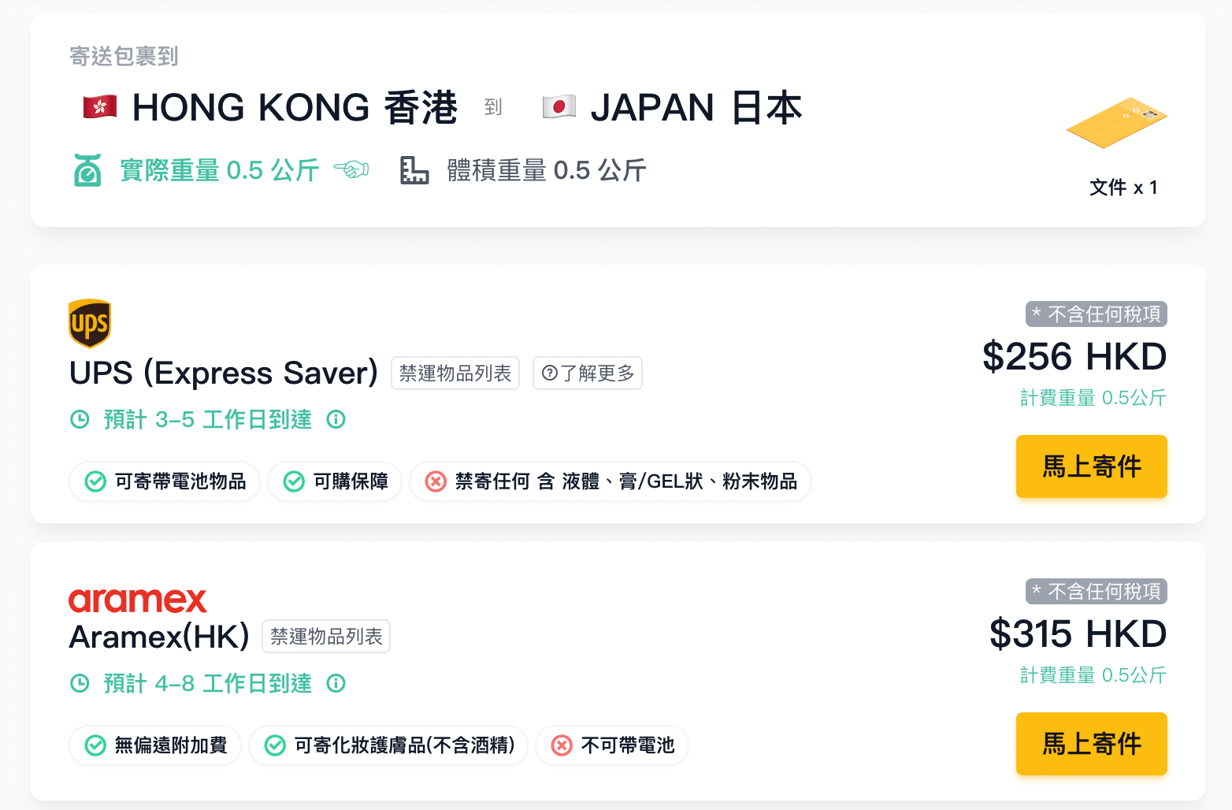Click the aramex brand logo
The height and width of the screenshot is (810, 1232).
(x=138, y=599)
